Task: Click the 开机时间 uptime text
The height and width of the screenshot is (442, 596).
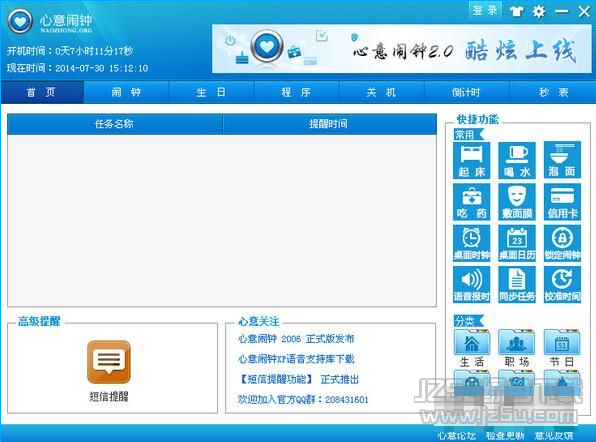Action: [x=70, y=51]
